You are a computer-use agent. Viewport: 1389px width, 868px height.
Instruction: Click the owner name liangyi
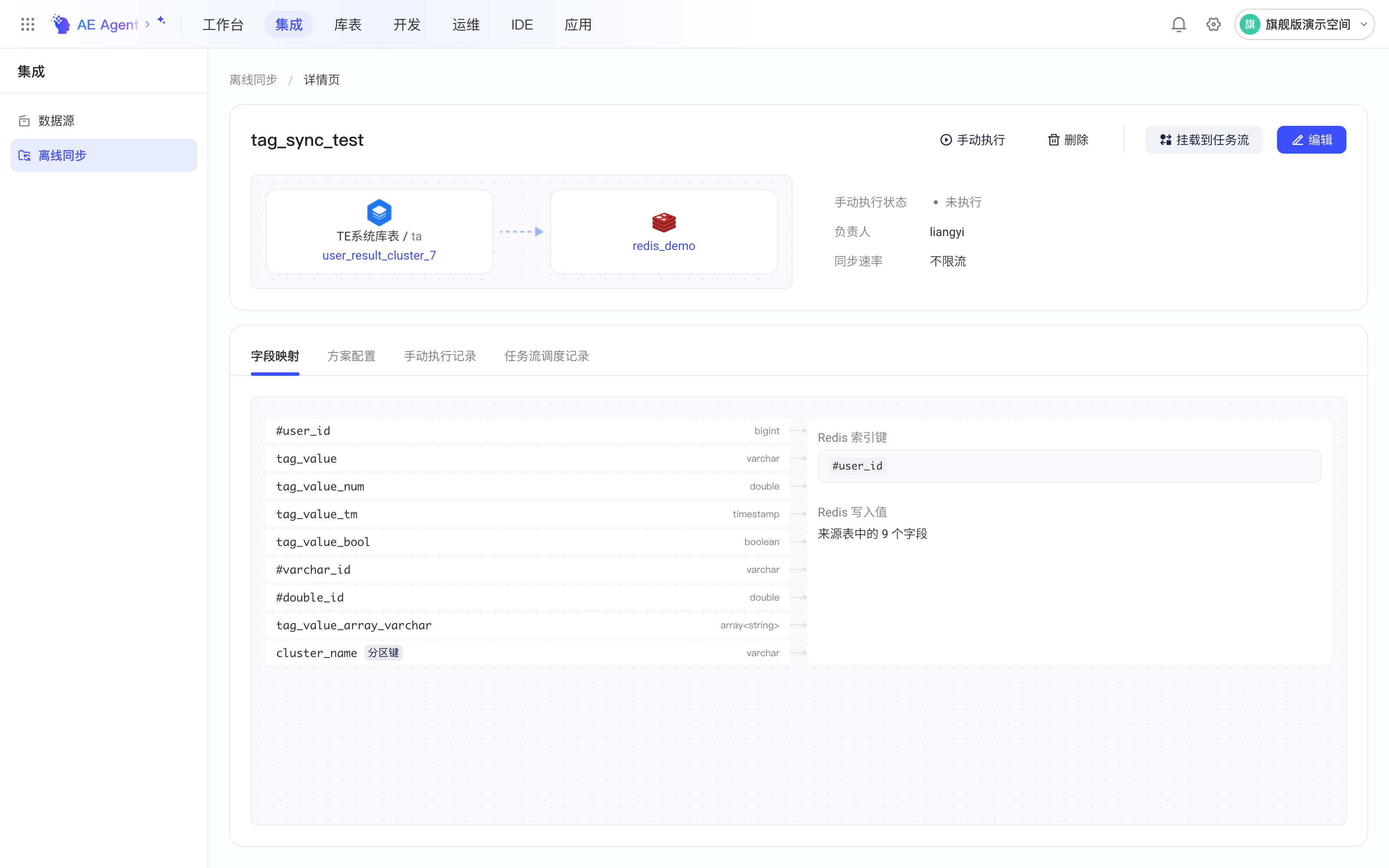tap(947, 232)
